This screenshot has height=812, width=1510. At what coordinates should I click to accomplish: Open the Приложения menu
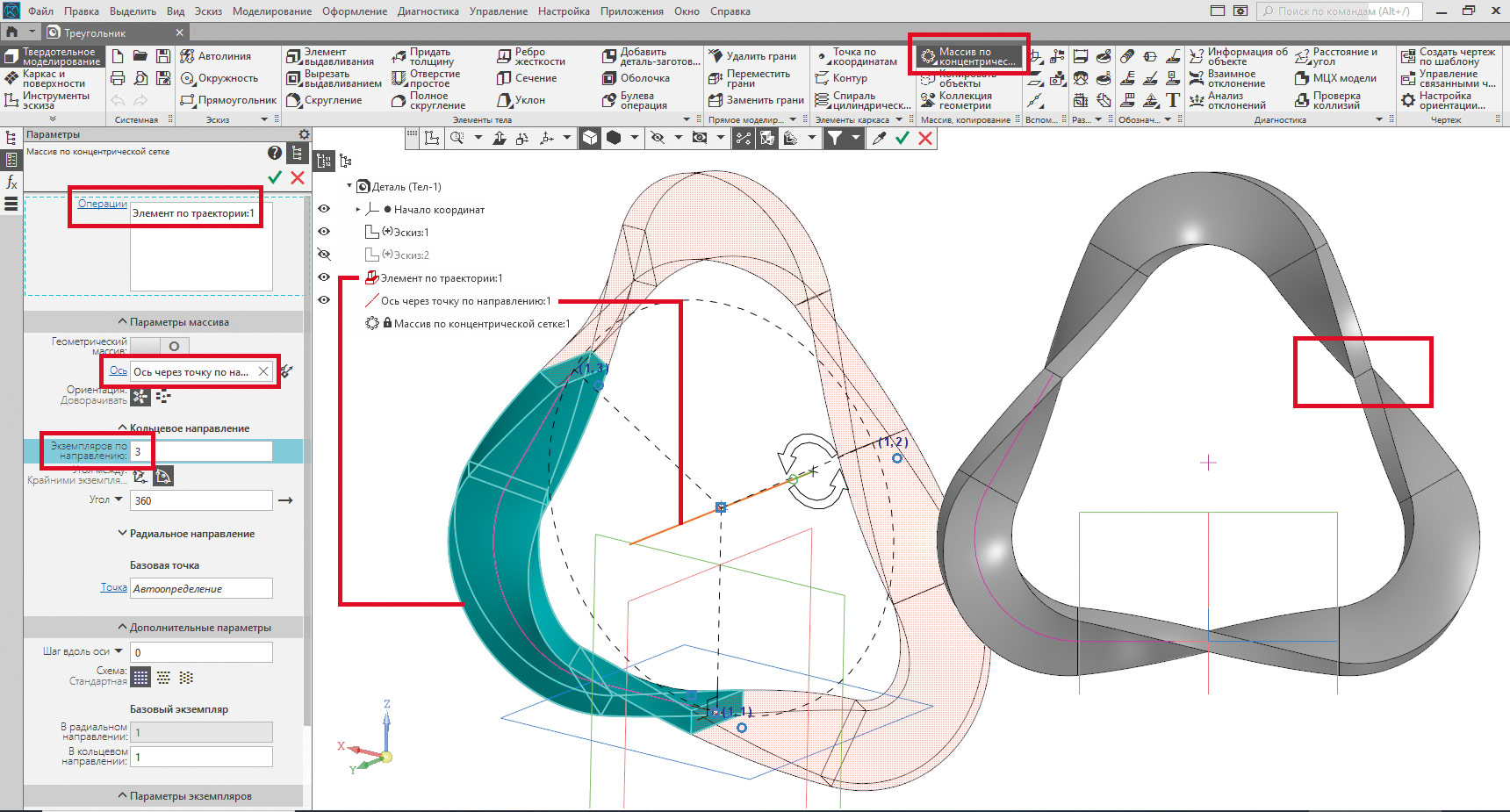(632, 11)
